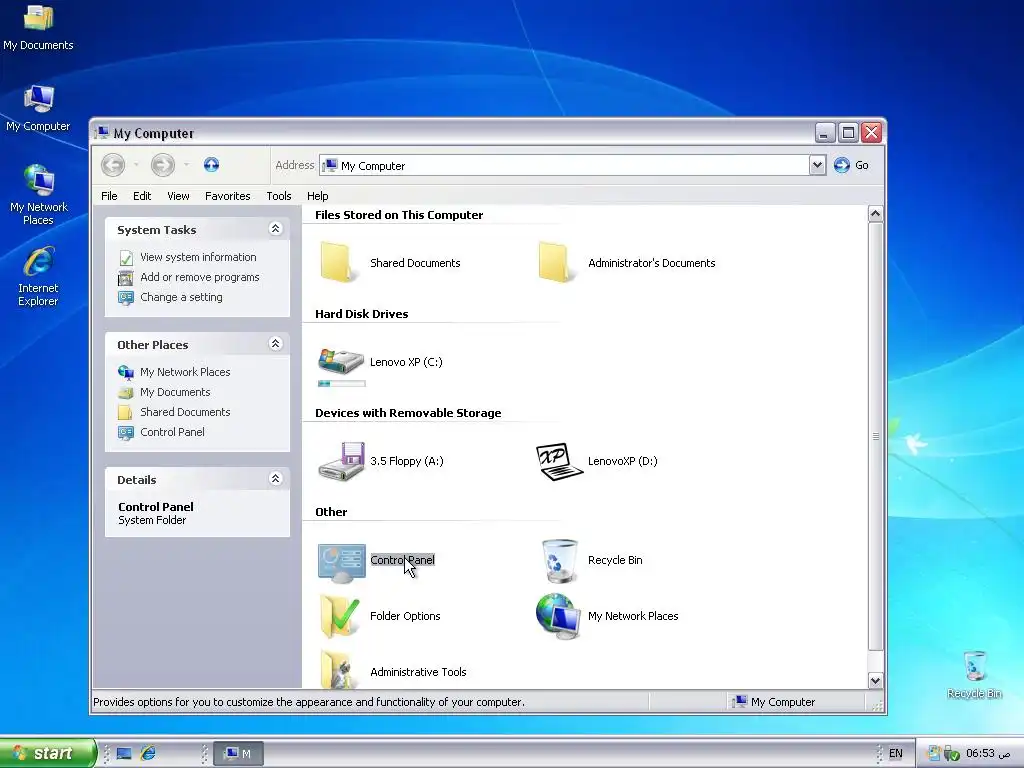The width and height of the screenshot is (1024, 768).
Task: Select the 3.5 Floppy (A:) drive icon
Action: (x=341, y=461)
